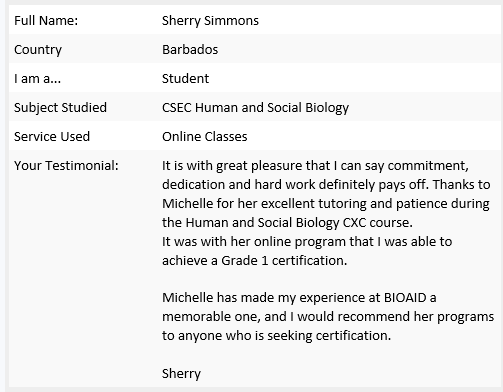Select the Student value

pyautogui.click(x=185, y=79)
